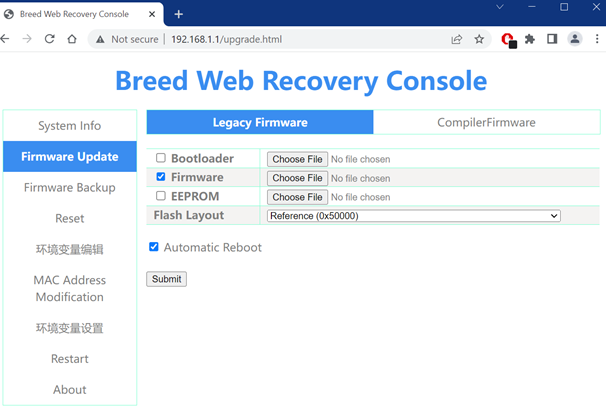Choose File for the Firmware row

coord(297,178)
